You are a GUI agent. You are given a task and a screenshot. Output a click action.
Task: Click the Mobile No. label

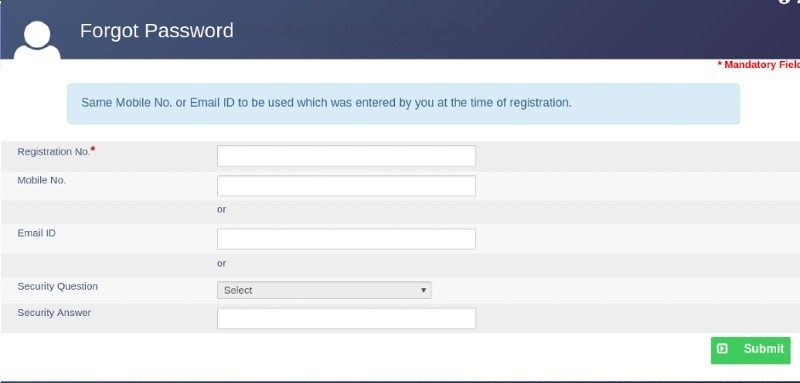[42, 180]
